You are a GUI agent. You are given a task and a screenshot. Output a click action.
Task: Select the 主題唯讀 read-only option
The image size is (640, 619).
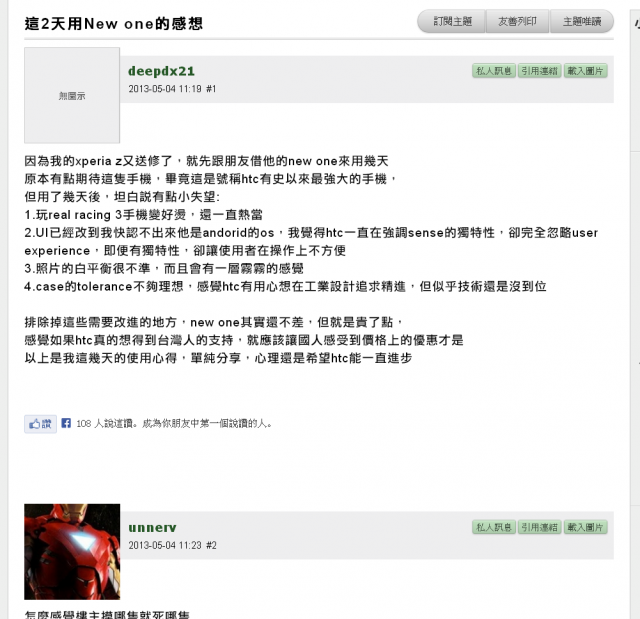click(582, 21)
